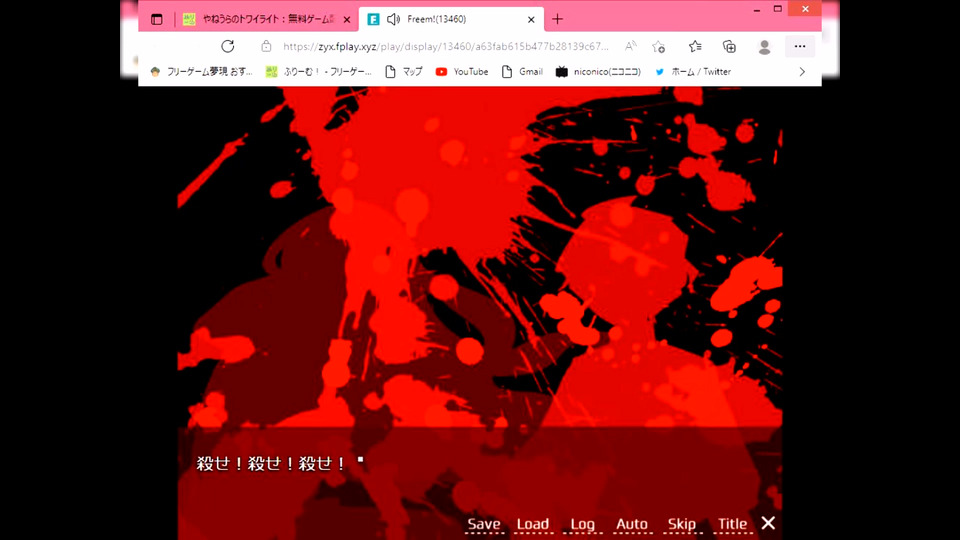Minimize the browser window
This screenshot has width=960, height=540.
click(757, 9)
